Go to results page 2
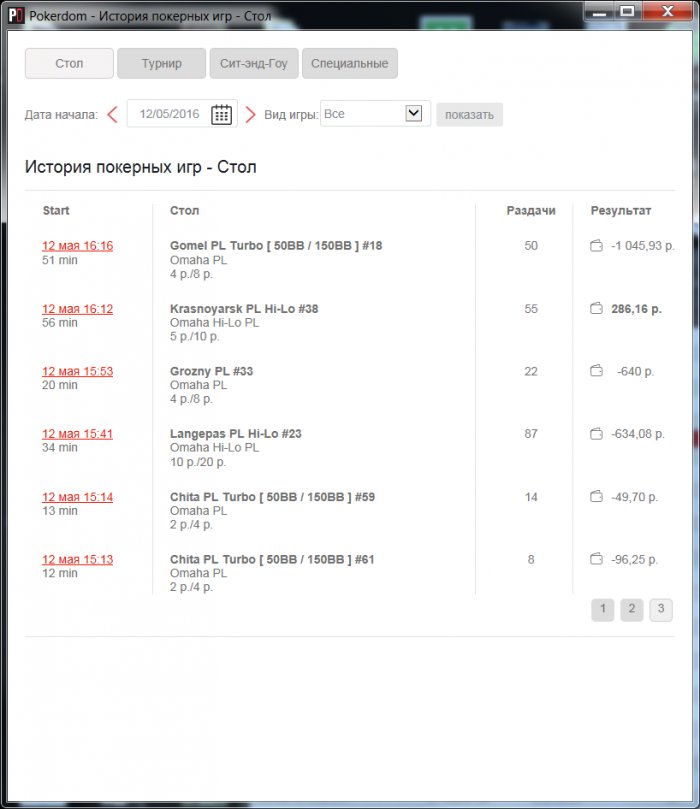This screenshot has height=809, width=700. [632, 609]
